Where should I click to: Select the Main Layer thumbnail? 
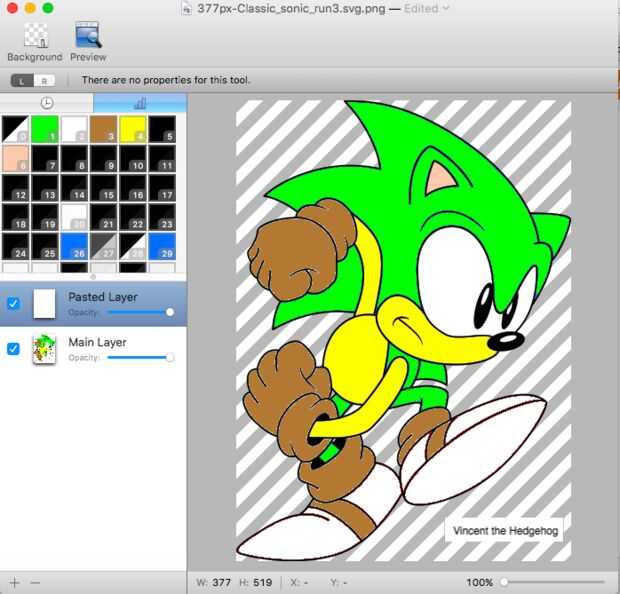tap(44, 350)
